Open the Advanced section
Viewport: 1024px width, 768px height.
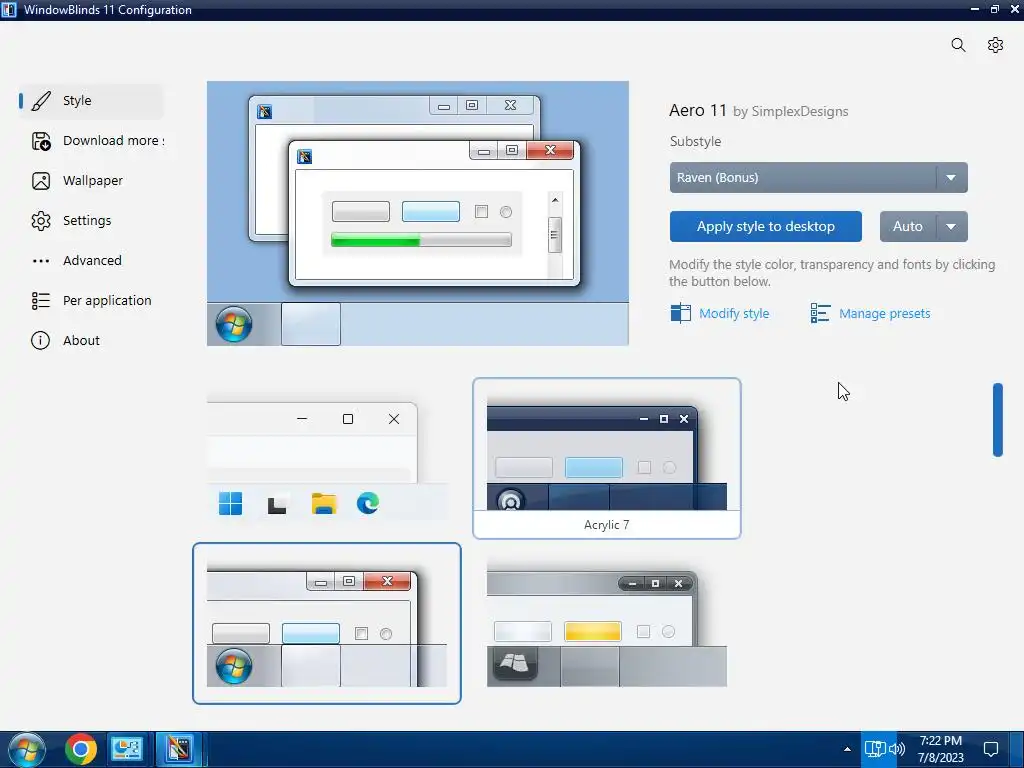click(91, 261)
